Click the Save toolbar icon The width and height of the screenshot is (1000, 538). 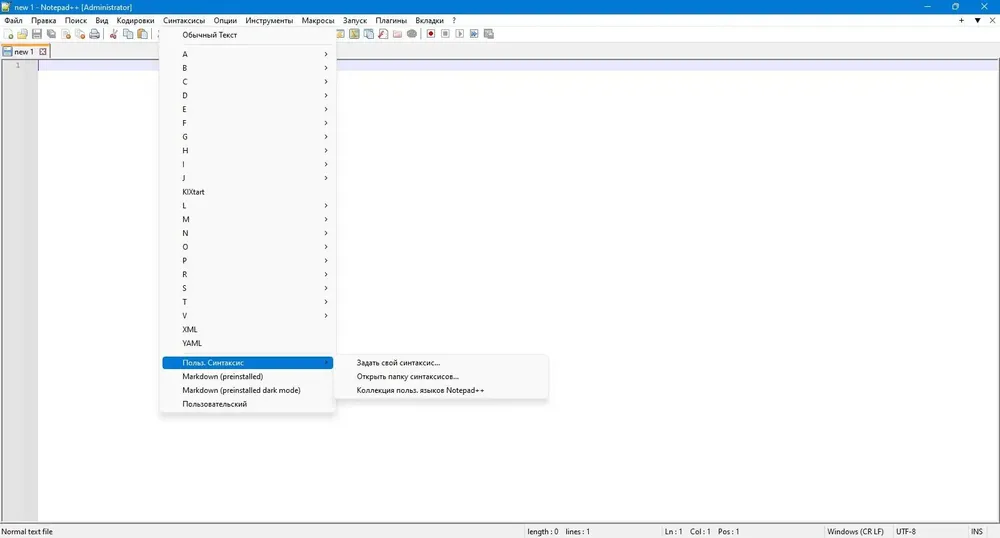pos(37,34)
